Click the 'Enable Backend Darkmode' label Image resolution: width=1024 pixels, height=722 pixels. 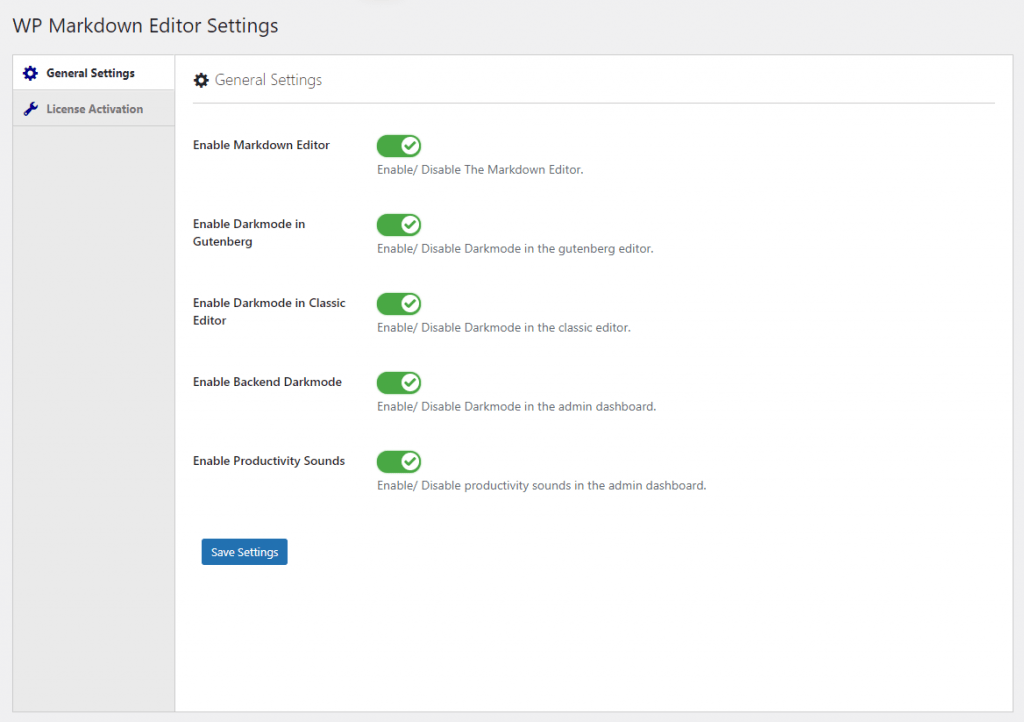[267, 382]
